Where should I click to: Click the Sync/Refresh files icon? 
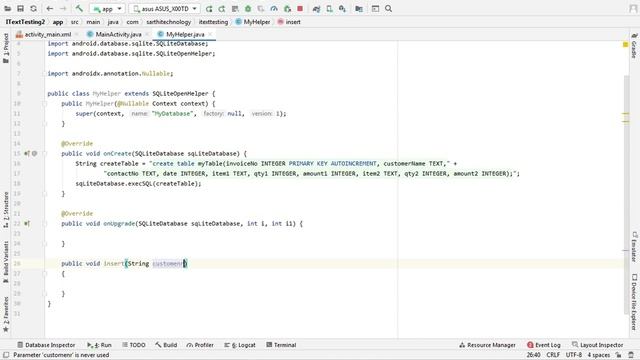click(33, 9)
